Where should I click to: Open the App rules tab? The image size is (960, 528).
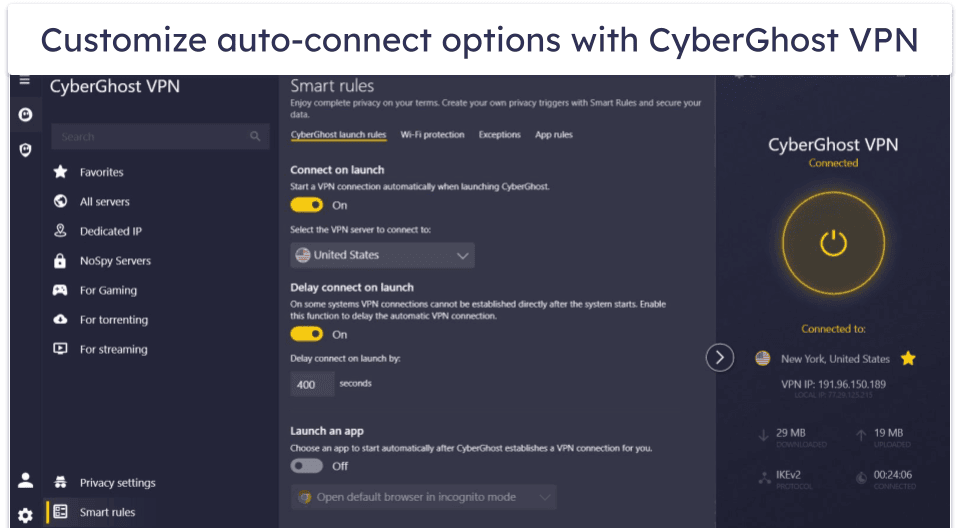554,134
